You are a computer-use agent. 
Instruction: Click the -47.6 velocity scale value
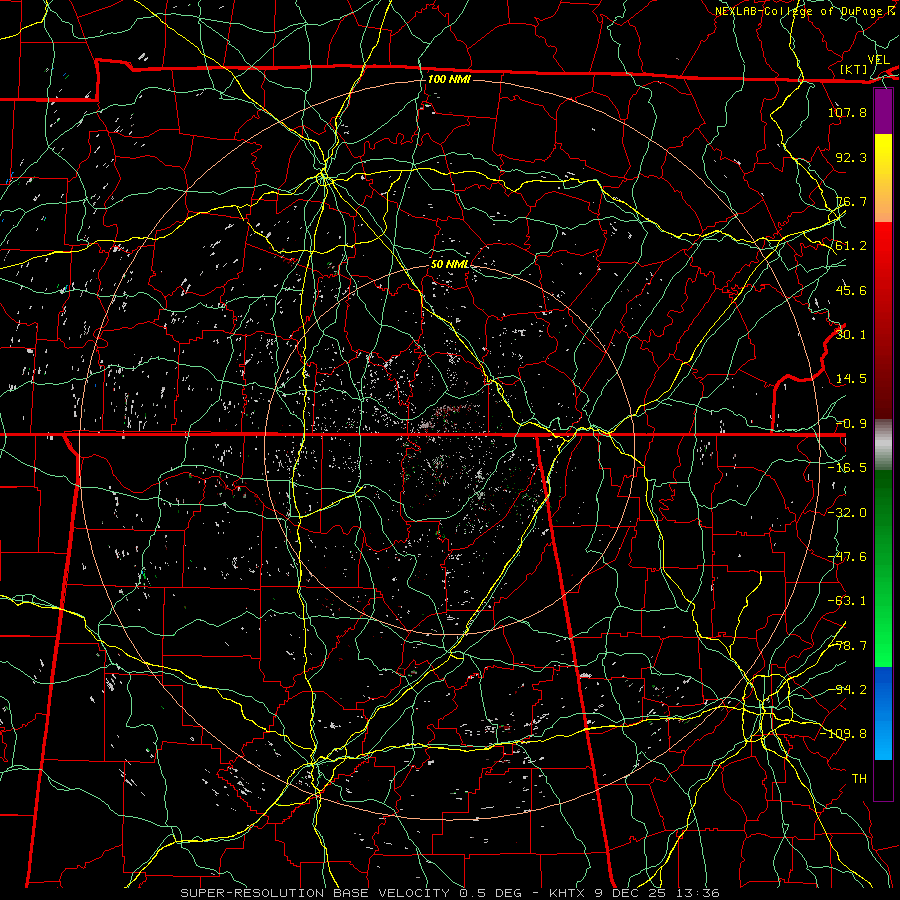(847, 557)
